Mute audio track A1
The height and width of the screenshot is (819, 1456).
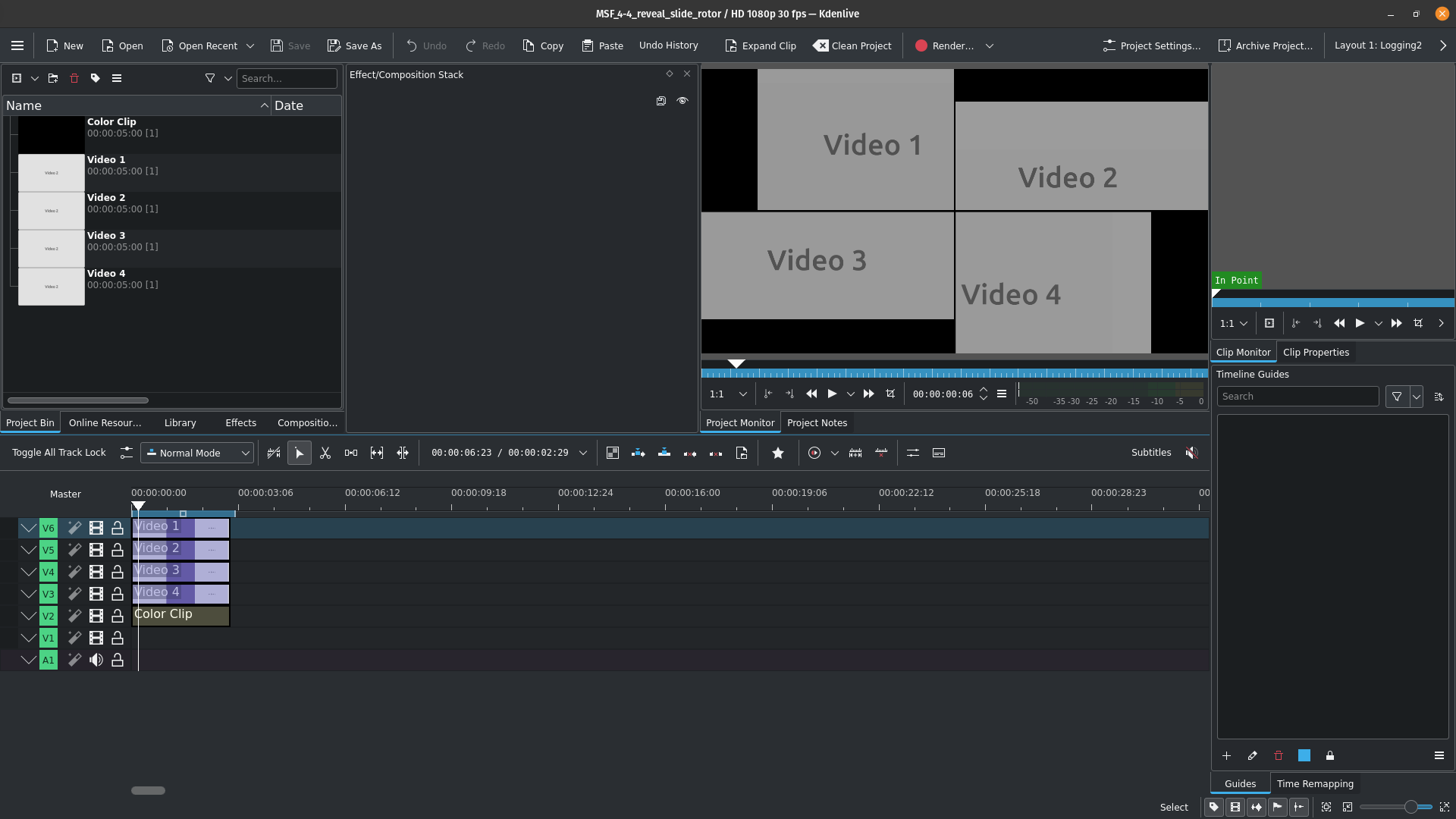(x=96, y=660)
